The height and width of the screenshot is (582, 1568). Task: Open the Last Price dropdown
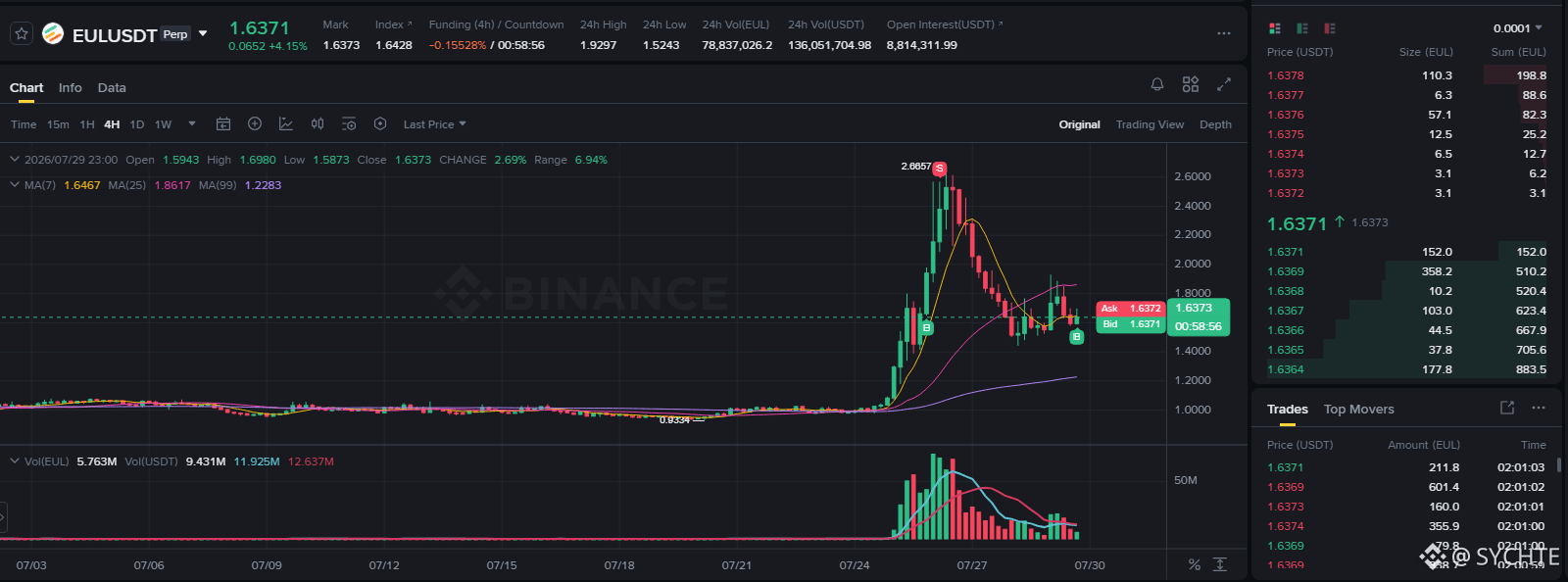pyautogui.click(x=435, y=124)
